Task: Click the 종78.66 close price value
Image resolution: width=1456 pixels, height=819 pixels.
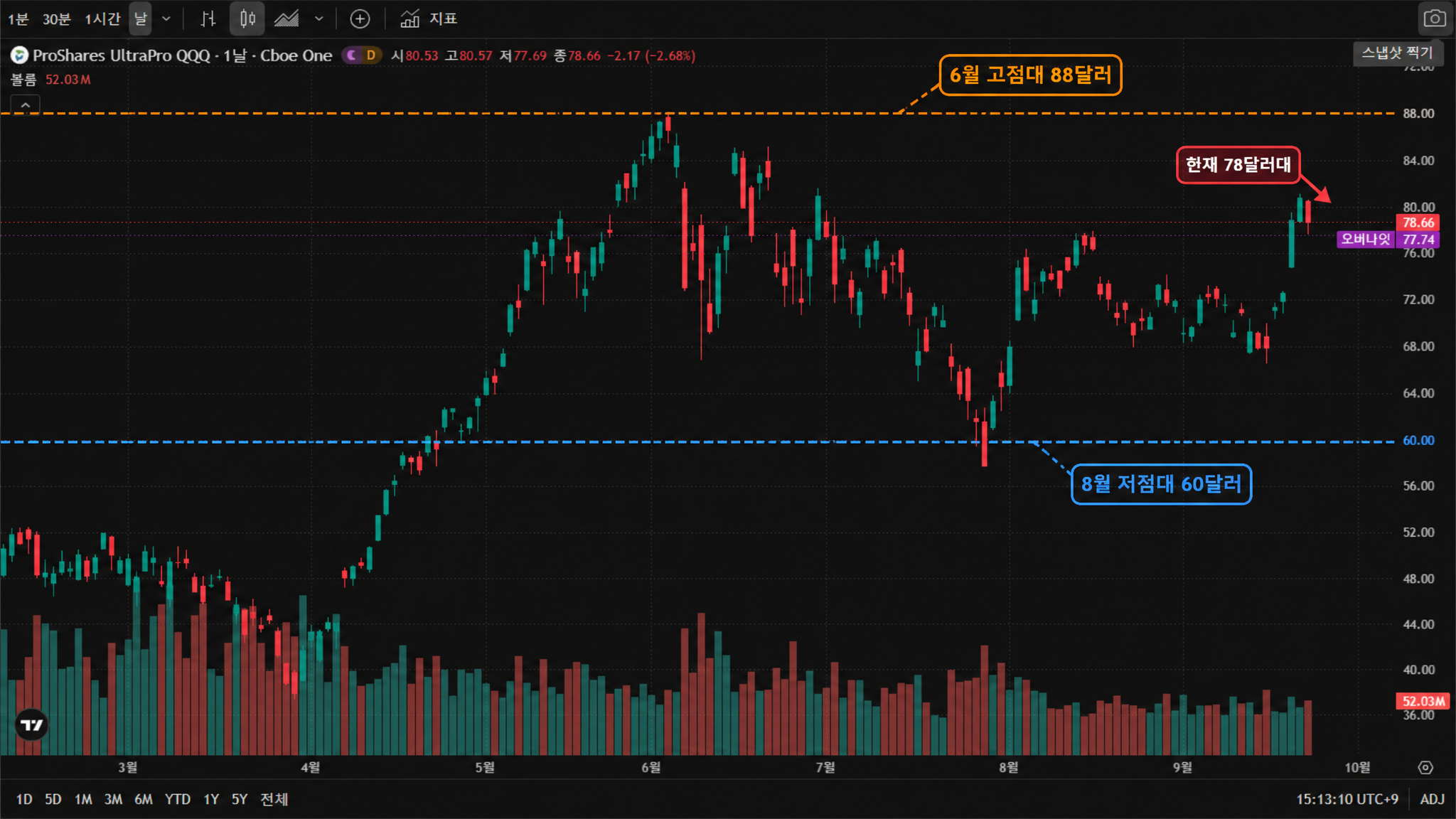Action: point(577,55)
